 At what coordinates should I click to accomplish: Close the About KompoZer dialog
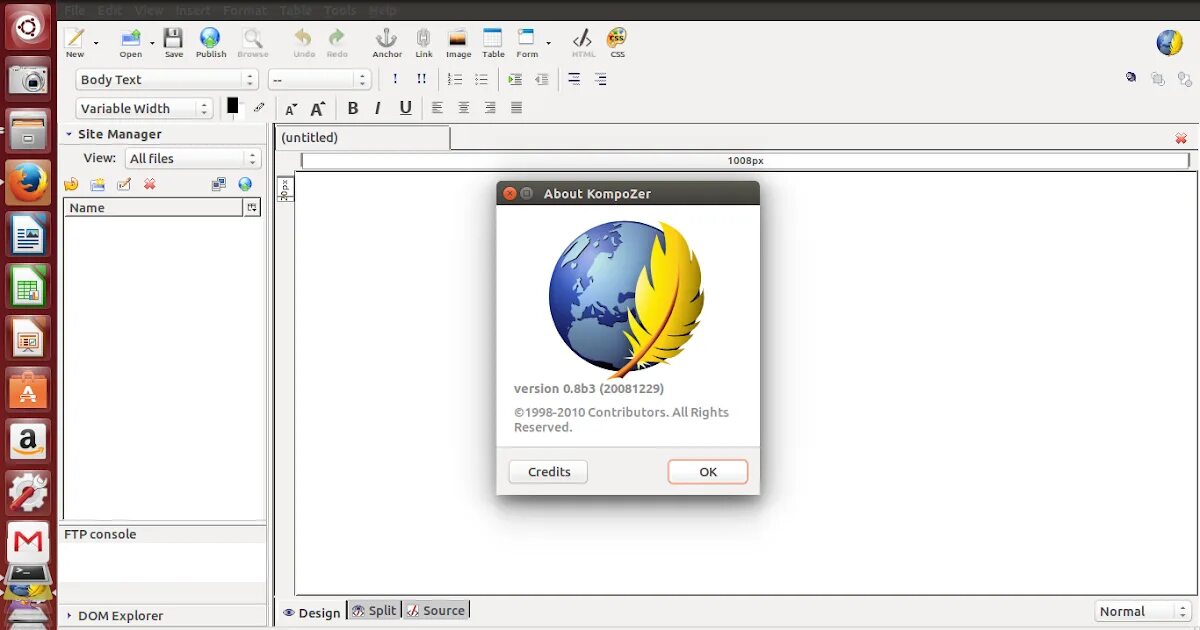(510, 194)
